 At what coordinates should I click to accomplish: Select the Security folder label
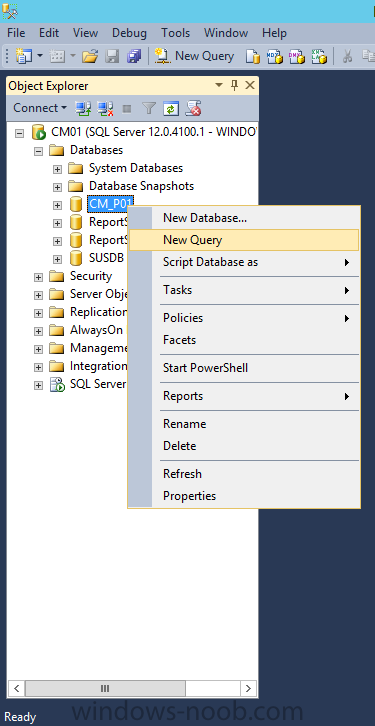pyautogui.click(x=91, y=276)
